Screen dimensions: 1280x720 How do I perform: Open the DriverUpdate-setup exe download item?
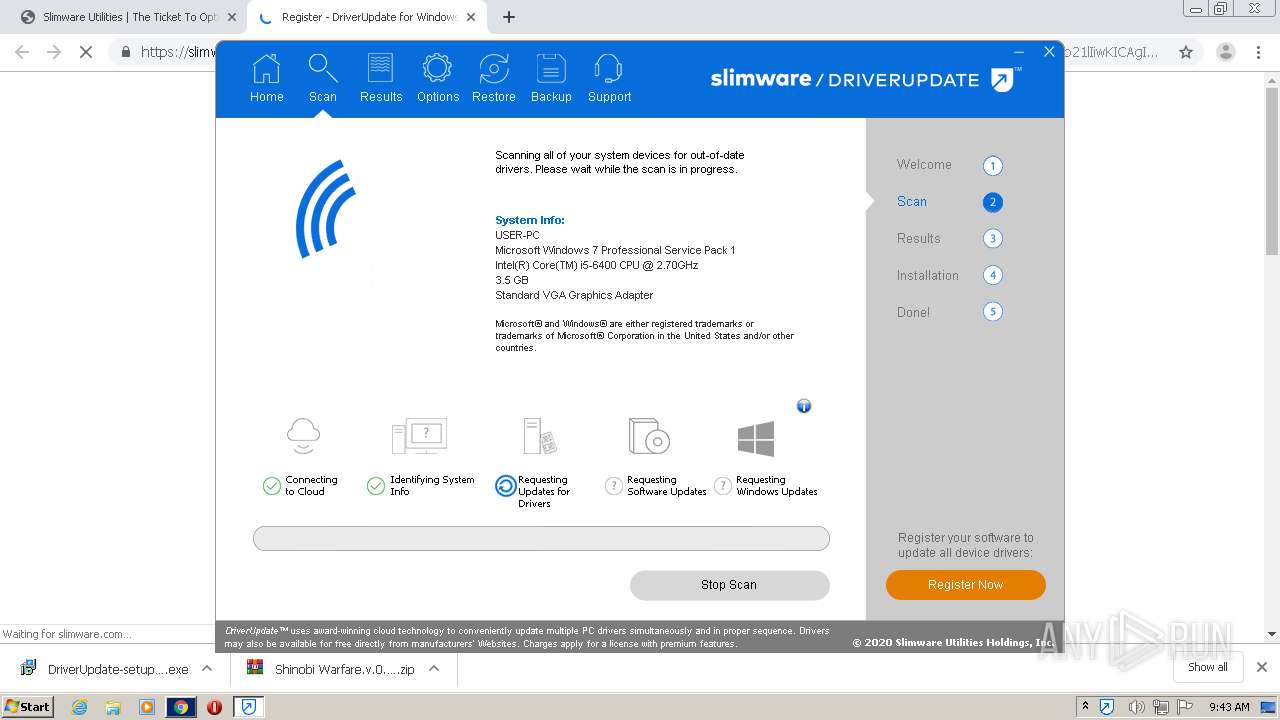(x=104, y=669)
